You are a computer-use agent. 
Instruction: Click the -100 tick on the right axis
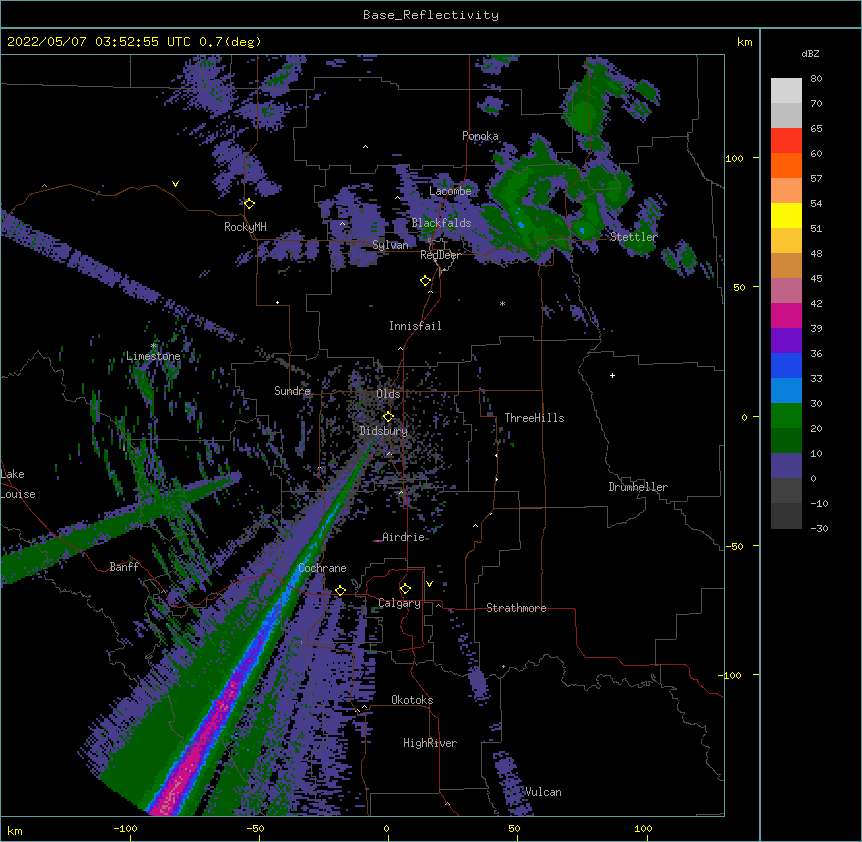tap(730, 675)
